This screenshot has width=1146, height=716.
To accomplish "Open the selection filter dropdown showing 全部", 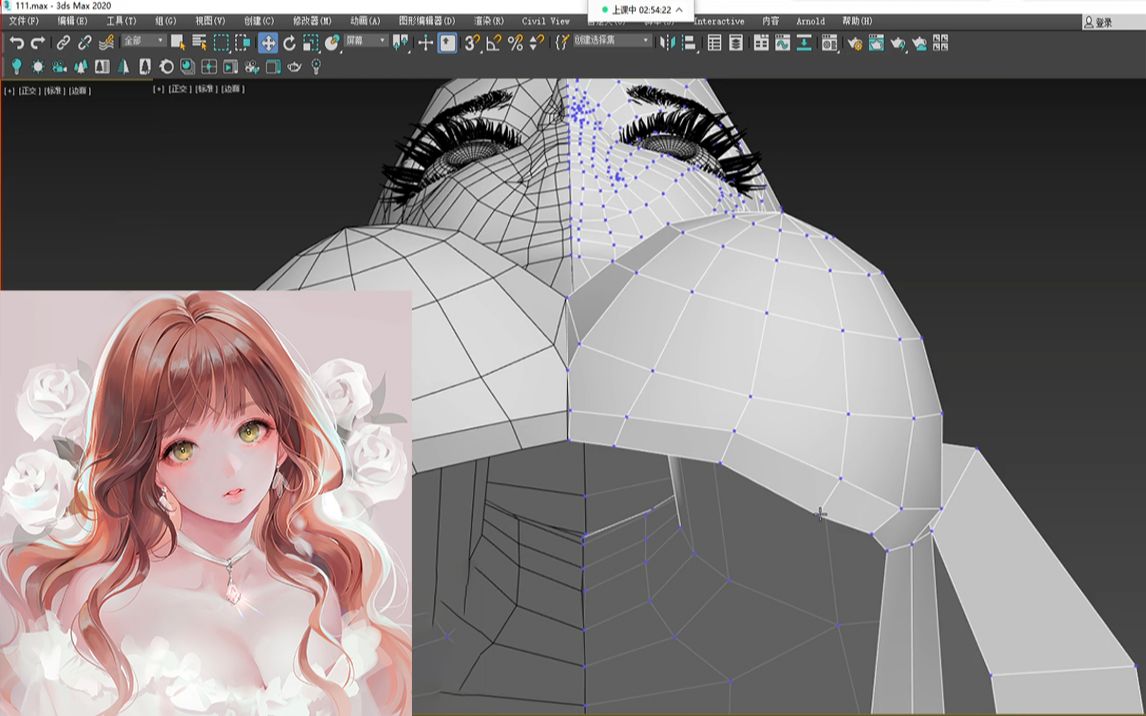I will [x=141, y=41].
